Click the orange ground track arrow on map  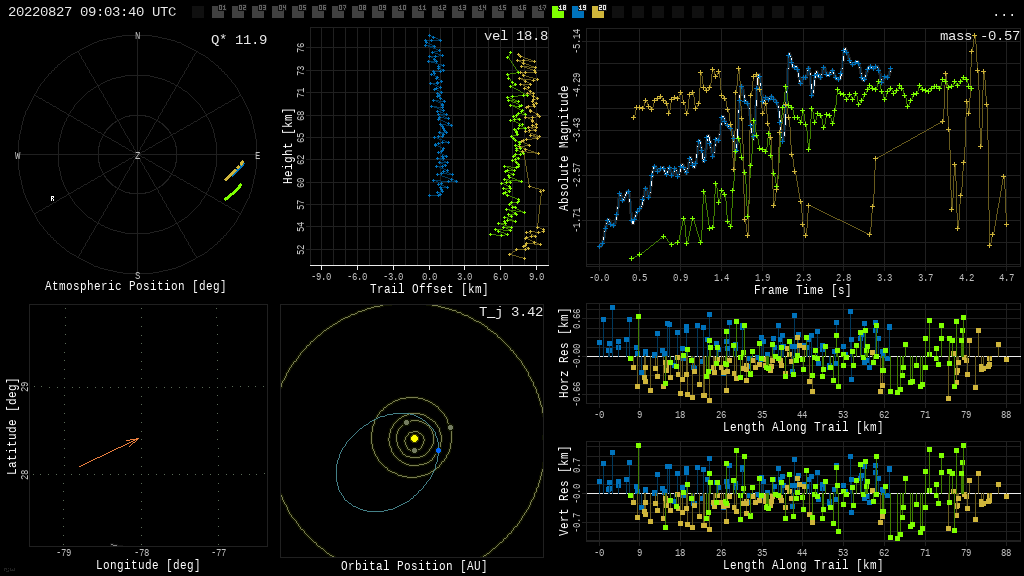point(108,452)
